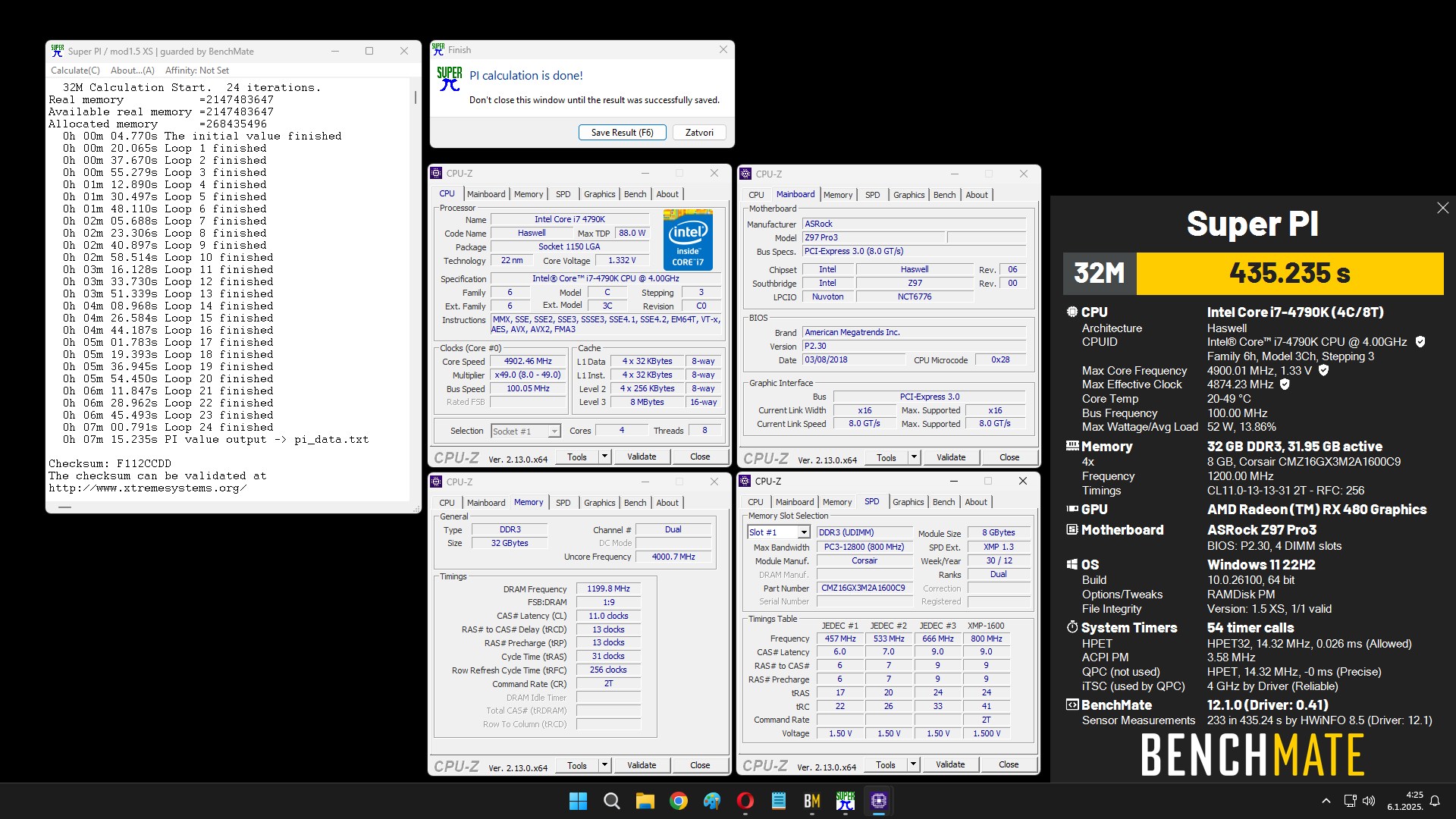Open the Notepad-style taskbar icon
The image size is (1456, 819).
779,801
